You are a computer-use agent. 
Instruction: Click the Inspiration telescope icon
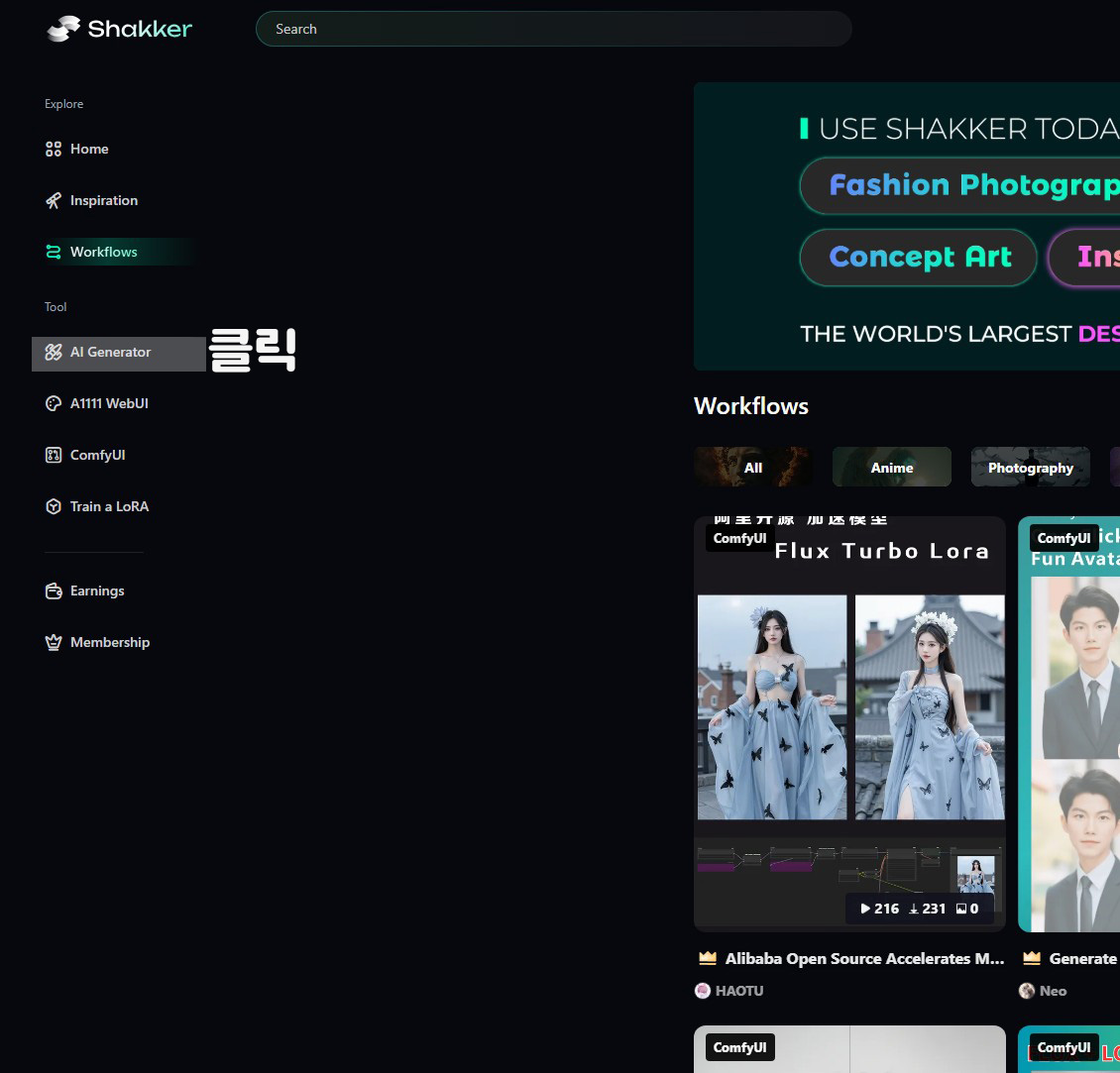tap(54, 200)
